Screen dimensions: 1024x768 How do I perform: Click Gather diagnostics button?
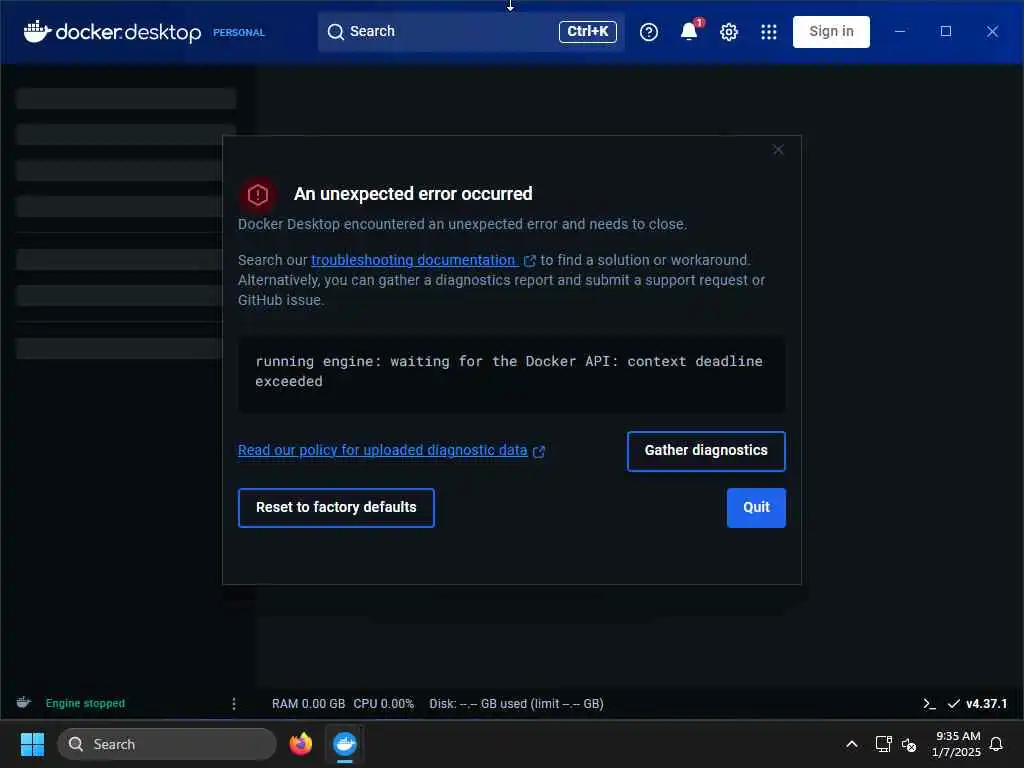(706, 451)
